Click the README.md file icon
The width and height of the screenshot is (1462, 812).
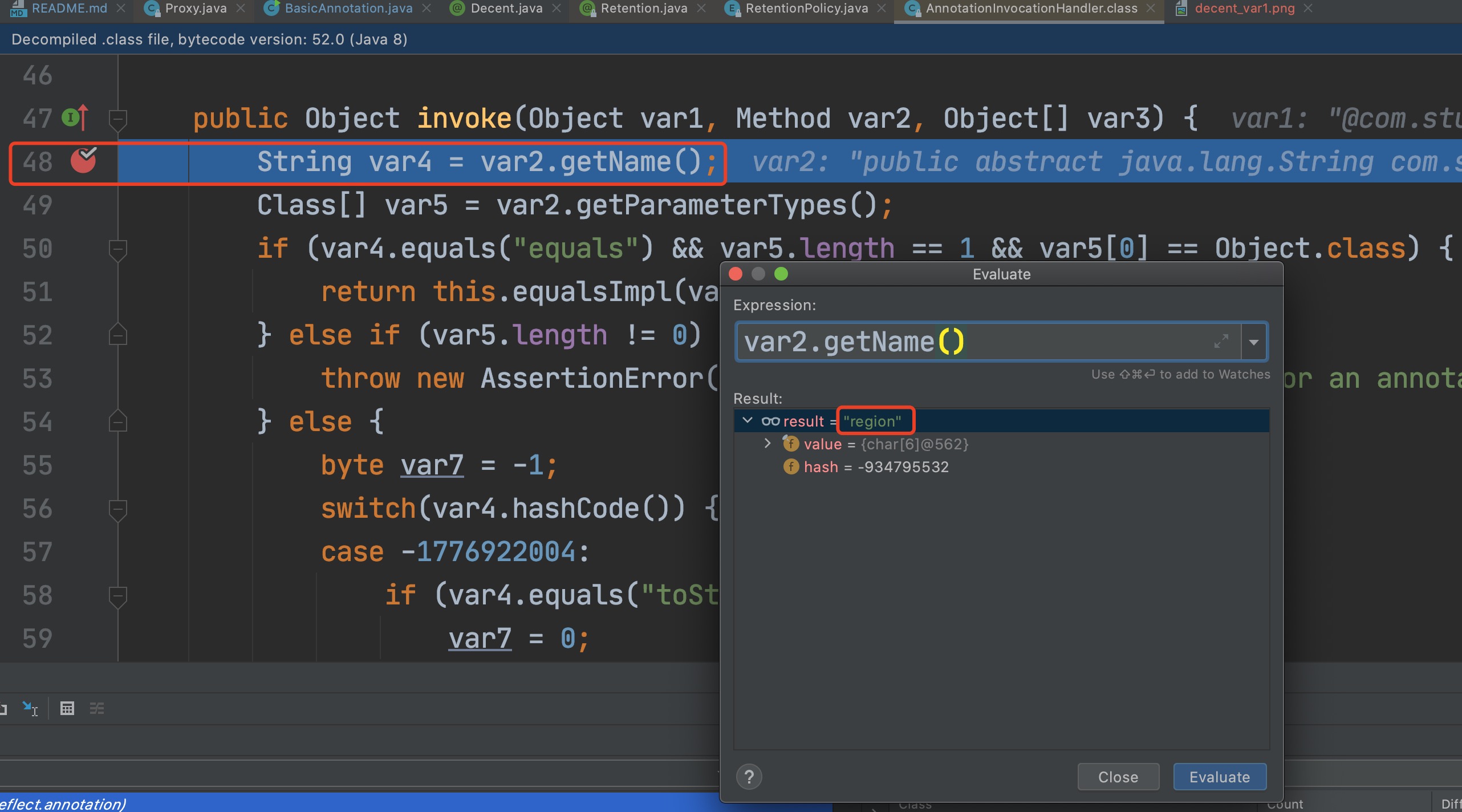click(x=18, y=9)
